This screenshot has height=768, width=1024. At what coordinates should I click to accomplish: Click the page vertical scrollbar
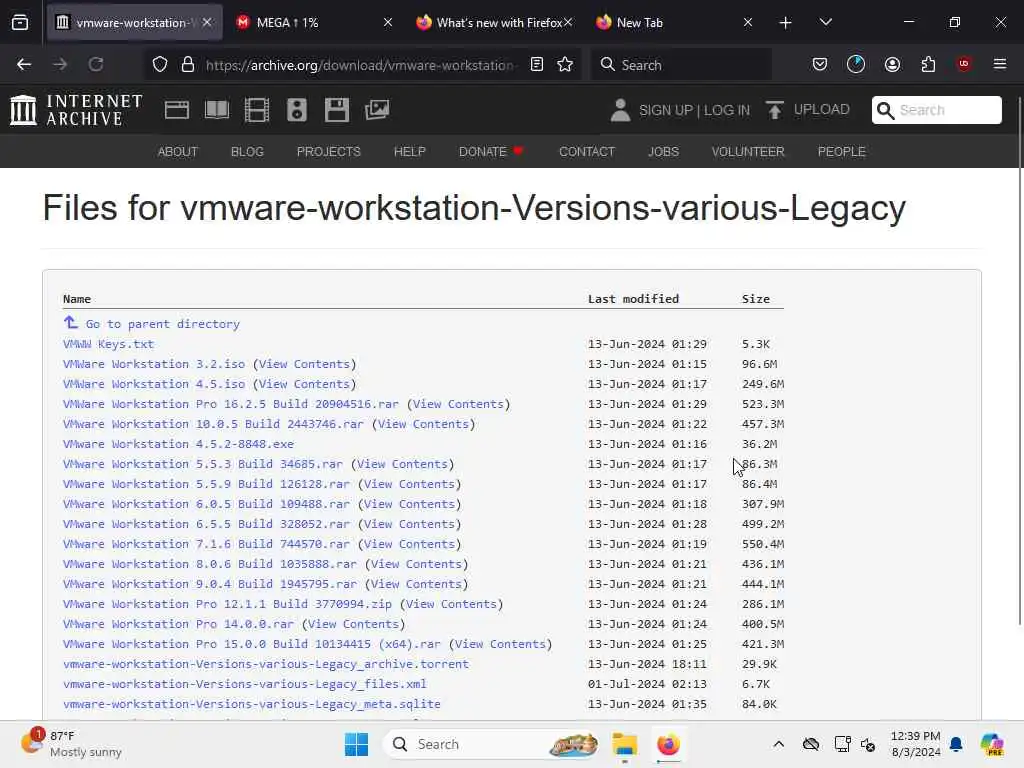pyautogui.click(x=1019, y=361)
